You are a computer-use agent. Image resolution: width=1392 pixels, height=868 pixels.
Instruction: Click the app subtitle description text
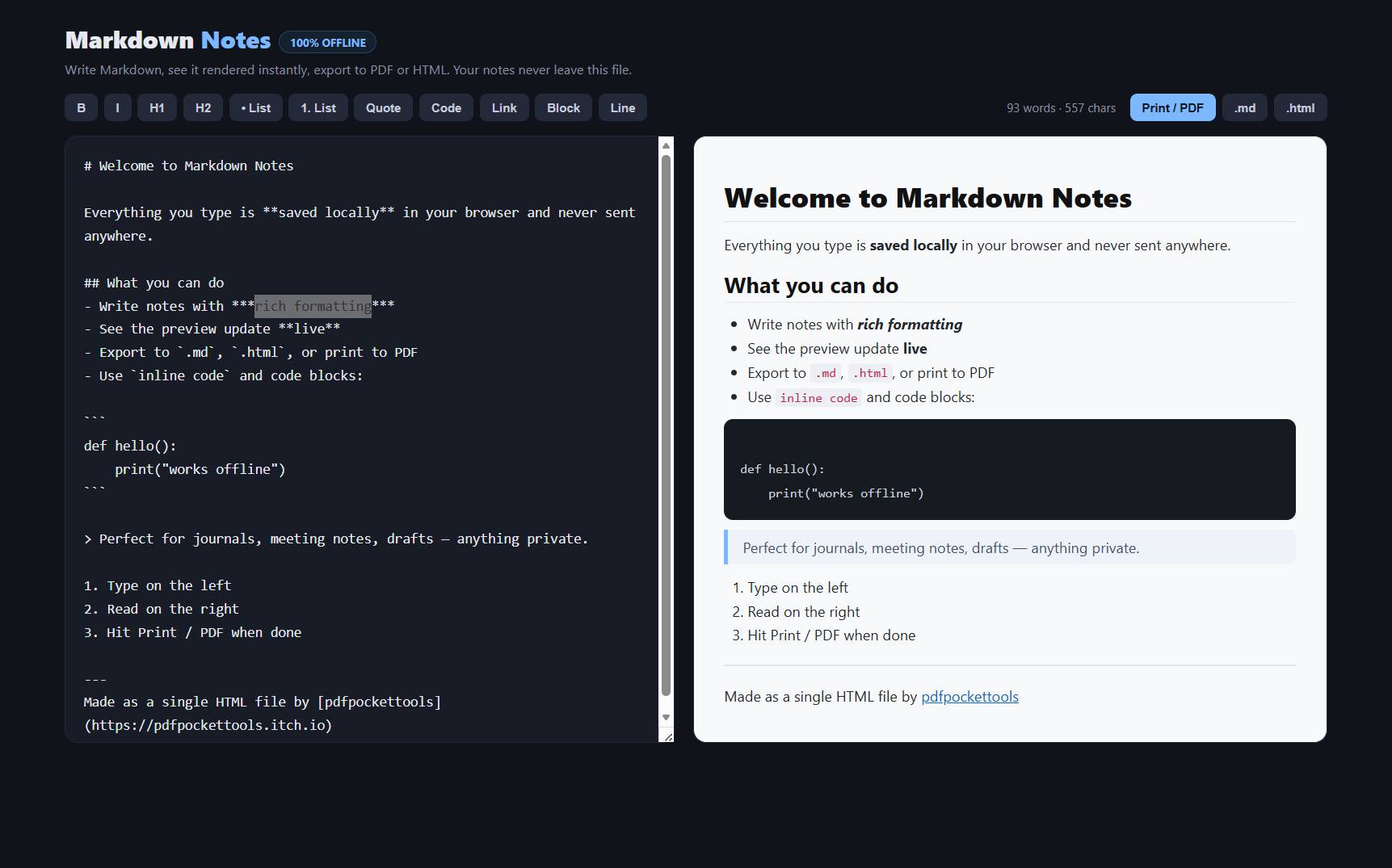[x=348, y=70]
